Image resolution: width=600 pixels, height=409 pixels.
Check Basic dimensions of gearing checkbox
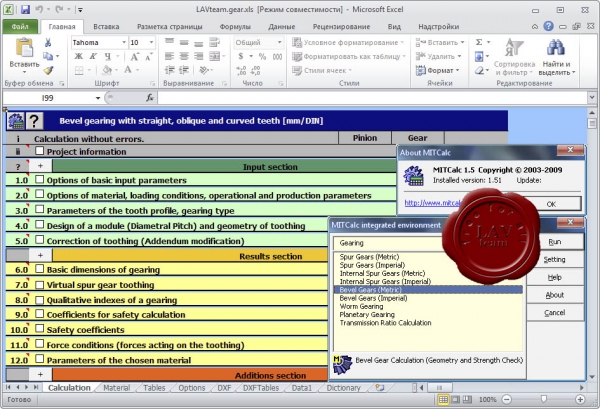(39, 269)
